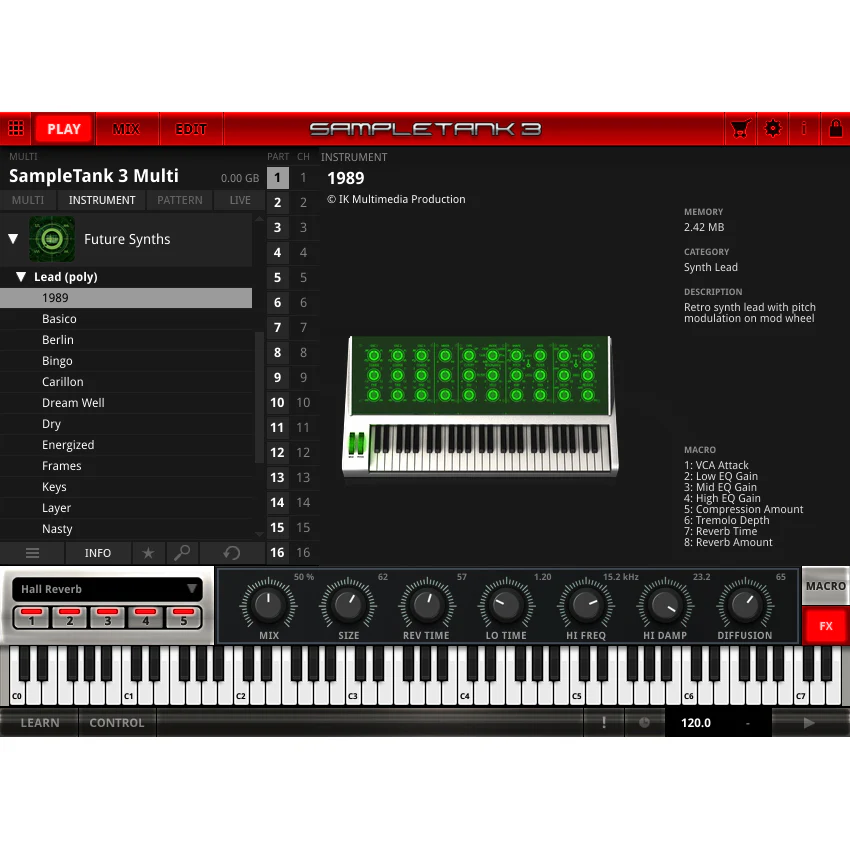The width and height of the screenshot is (850, 850).
Task: Click the LO TIME knob
Action: (506, 605)
